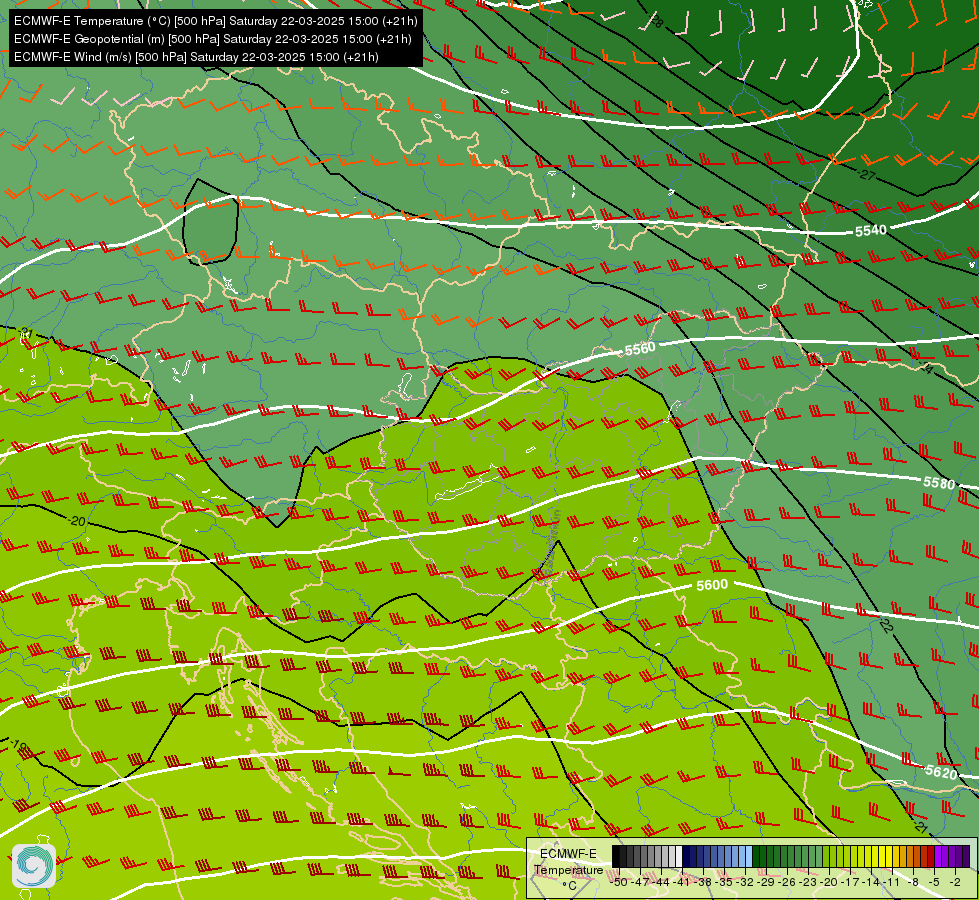The height and width of the screenshot is (900, 979).
Task: Select the ECMWF-E Geopotential title line
Action: pos(212,39)
